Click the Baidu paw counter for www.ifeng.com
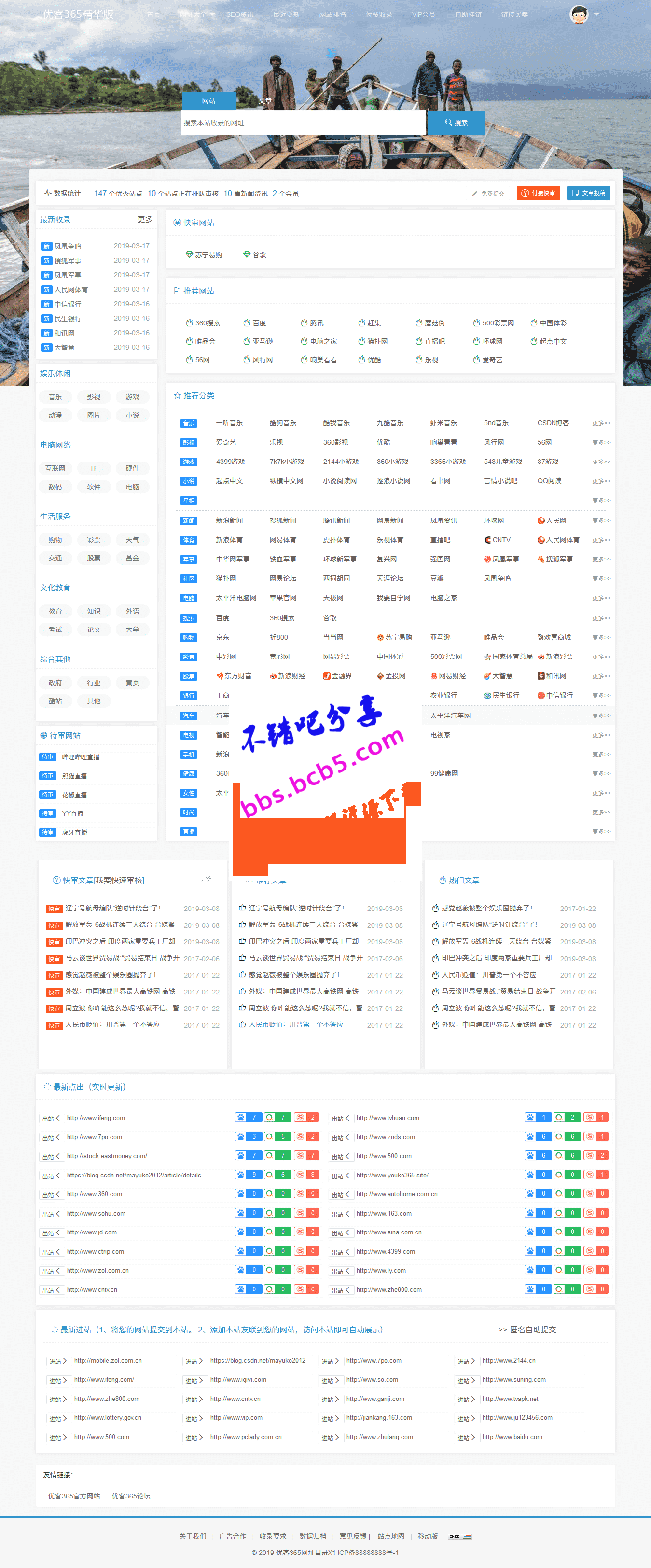The image size is (651, 1568). click(x=248, y=1117)
